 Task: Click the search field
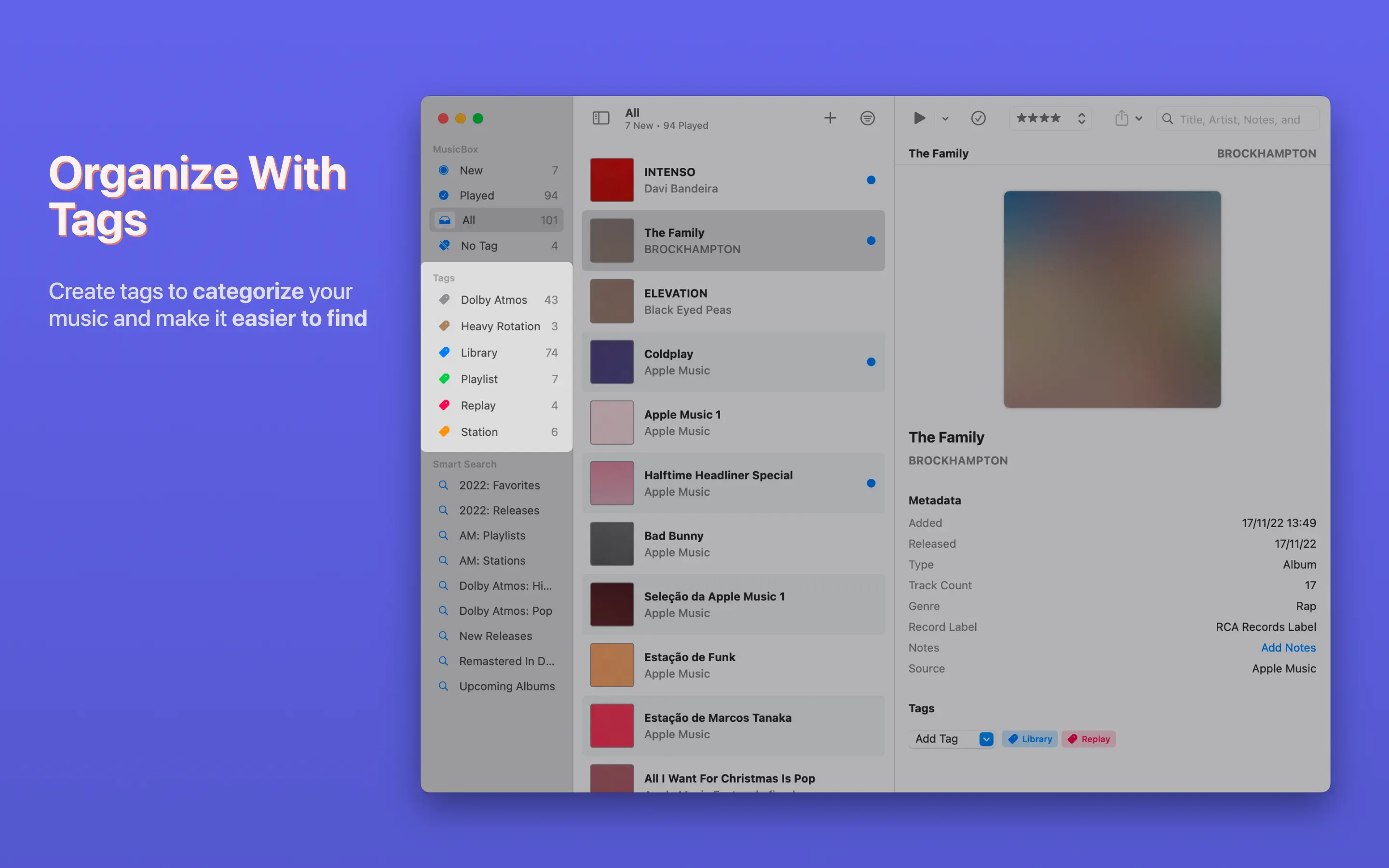(x=1240, y=120)
